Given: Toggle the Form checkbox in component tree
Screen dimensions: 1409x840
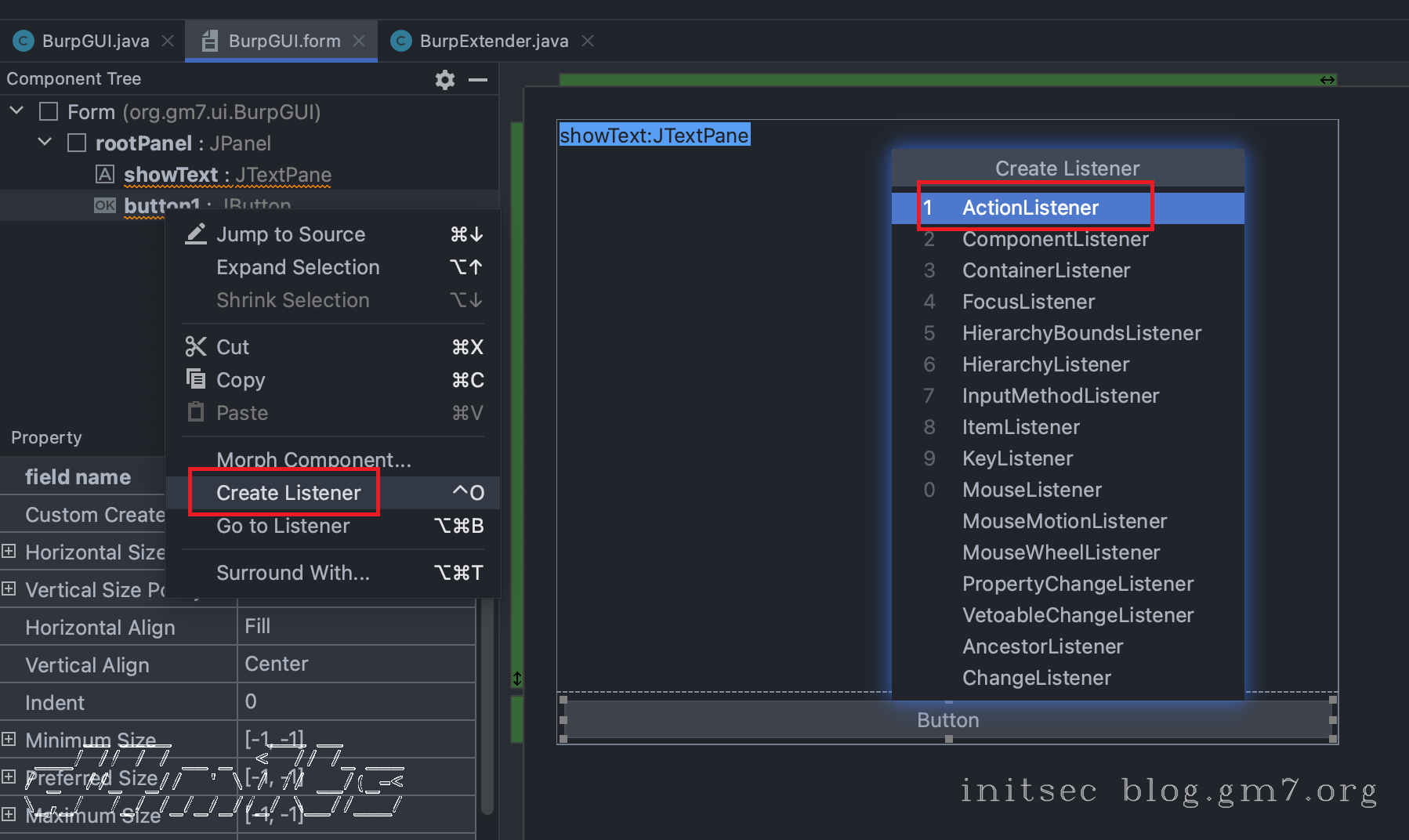Looking at the screenshot, I should coord(49,112).
